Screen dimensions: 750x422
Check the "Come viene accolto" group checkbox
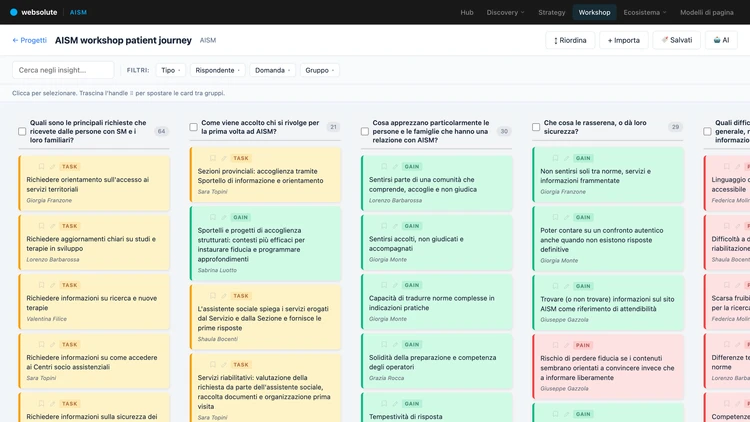click(193, 127)
